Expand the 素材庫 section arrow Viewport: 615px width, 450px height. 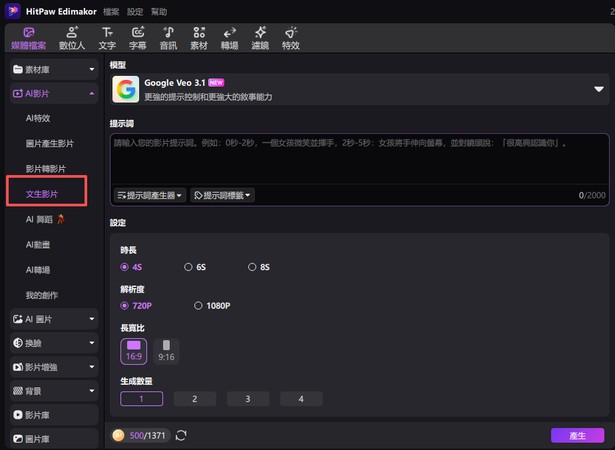(91, 69)
